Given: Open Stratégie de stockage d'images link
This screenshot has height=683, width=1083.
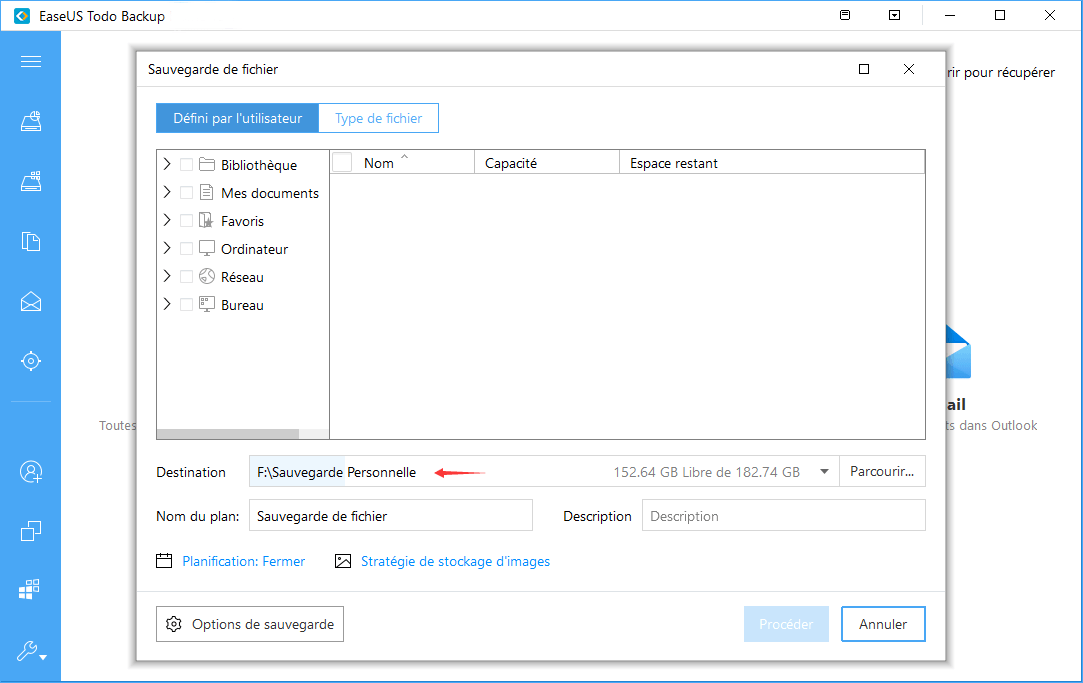Looking at the screenshot, I should pyautogui.click(x=455, y=561).
